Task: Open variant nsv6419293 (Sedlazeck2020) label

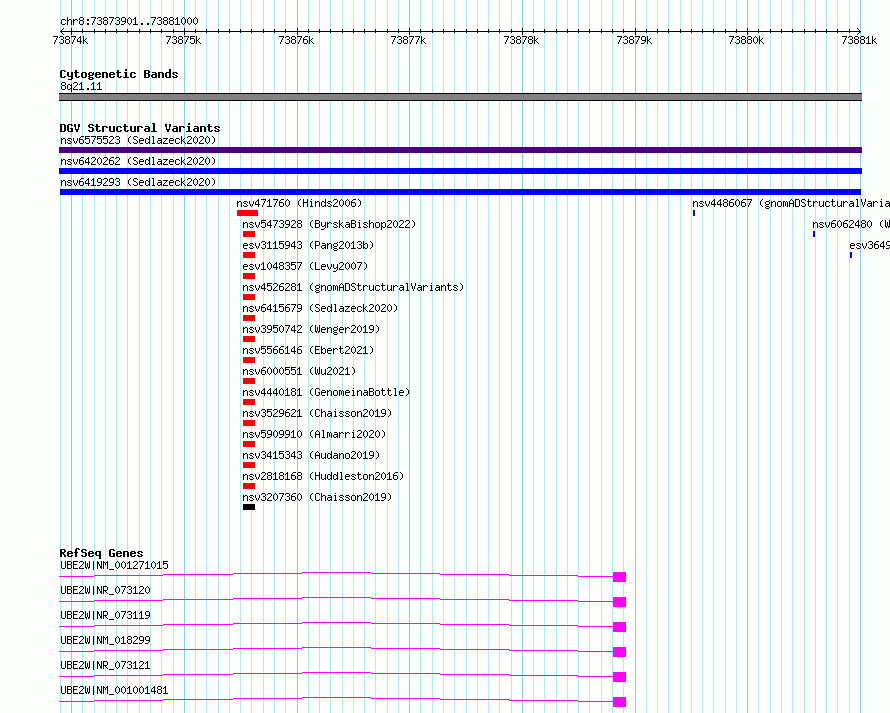Action: 138,182
